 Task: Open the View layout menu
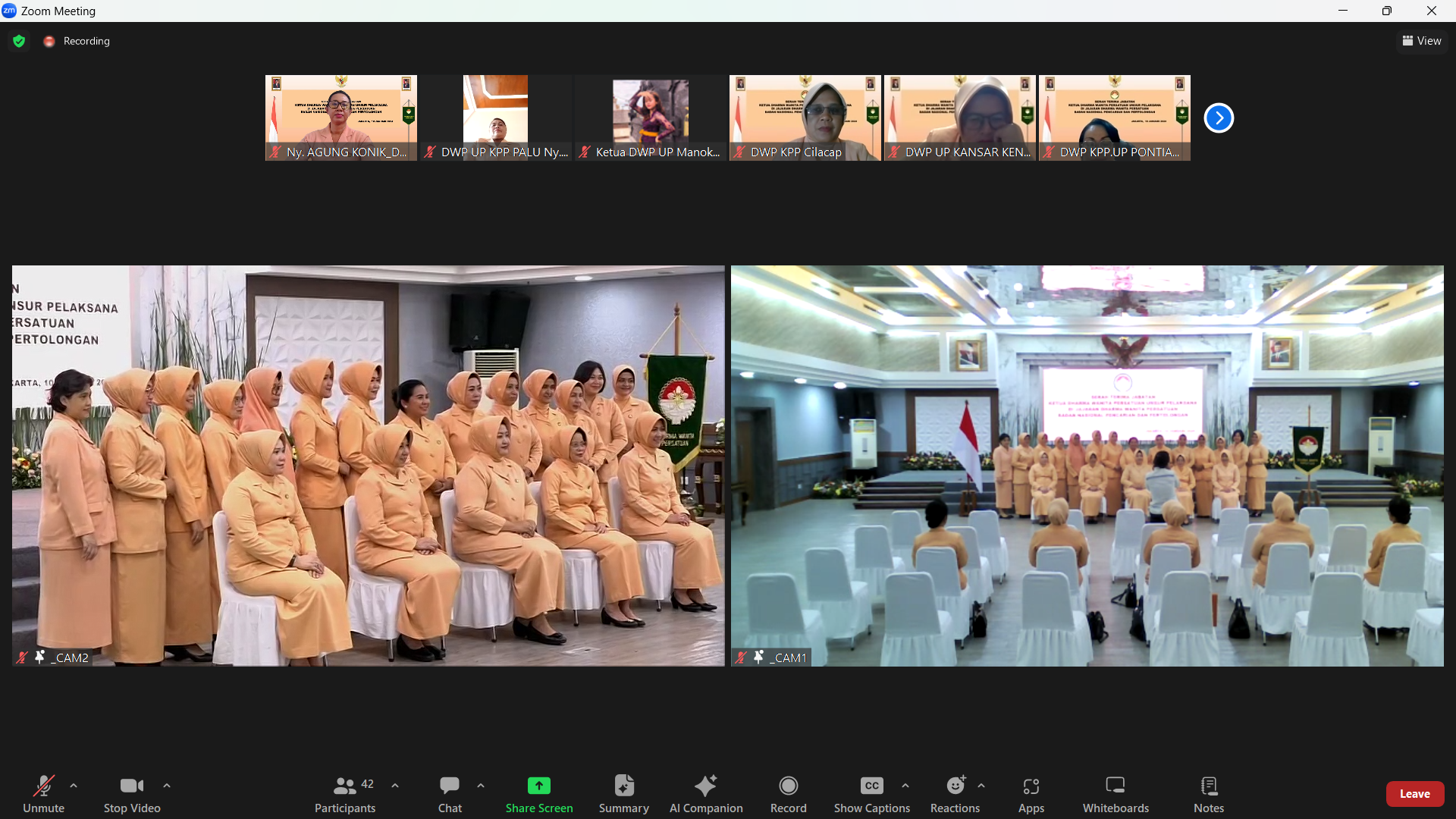(x=1422, y=41)
